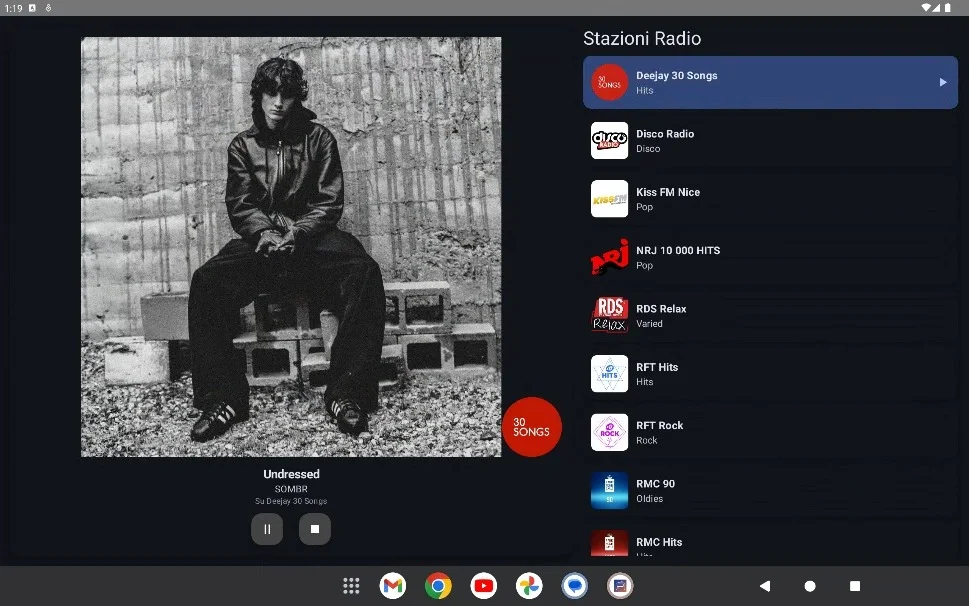Open the RDS Relax station icon

coord(609,316)
